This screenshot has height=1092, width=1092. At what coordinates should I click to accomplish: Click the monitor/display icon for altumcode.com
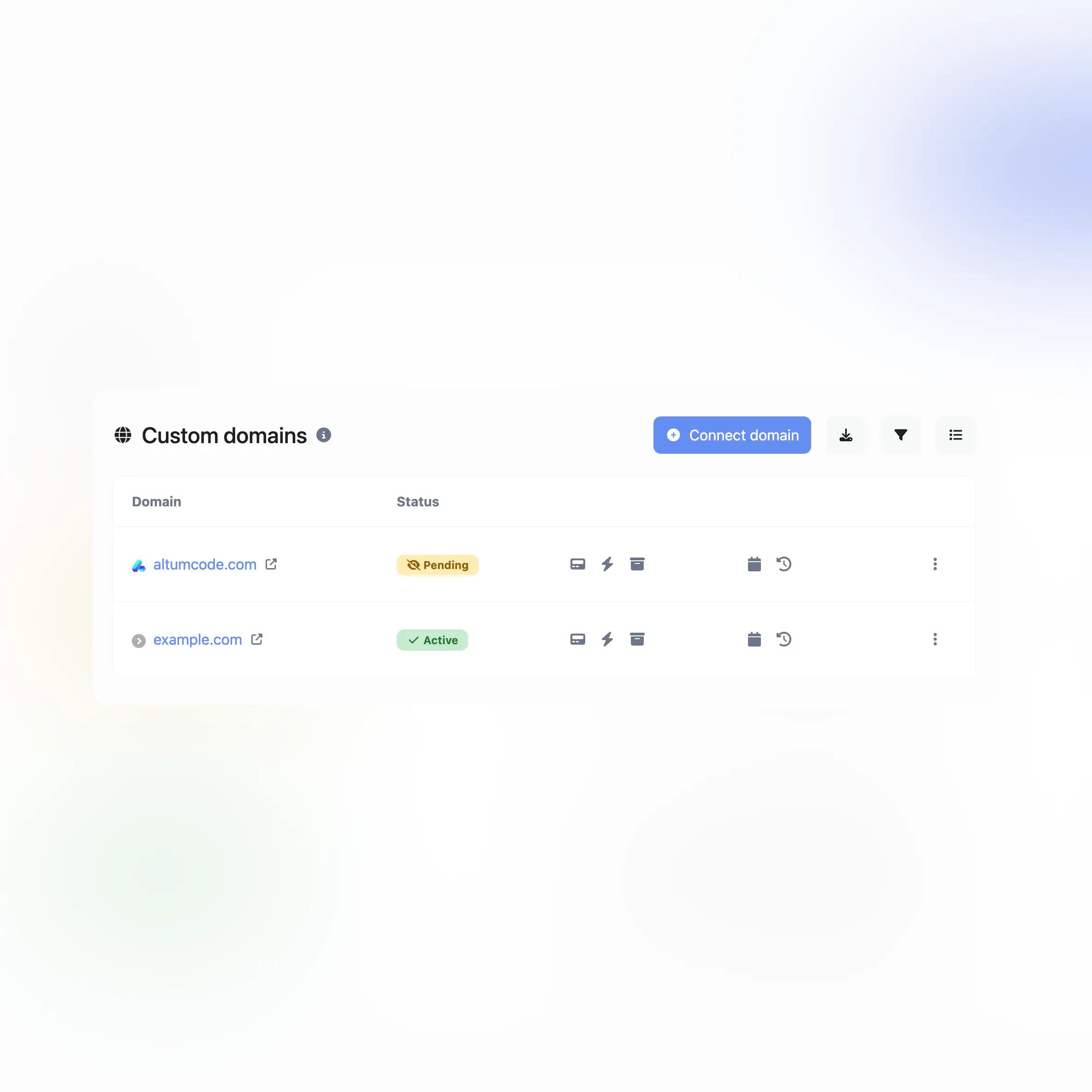point(578,564)
